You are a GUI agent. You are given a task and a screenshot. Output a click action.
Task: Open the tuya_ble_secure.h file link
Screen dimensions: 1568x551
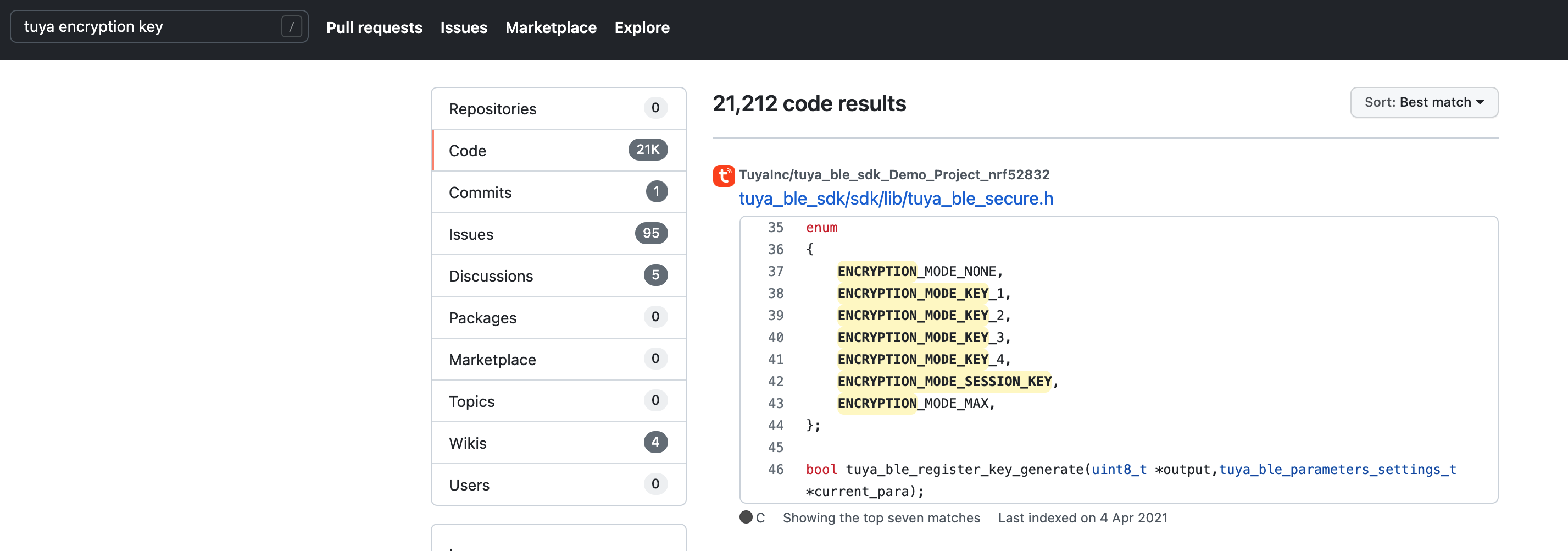click(x=896, y=199)
